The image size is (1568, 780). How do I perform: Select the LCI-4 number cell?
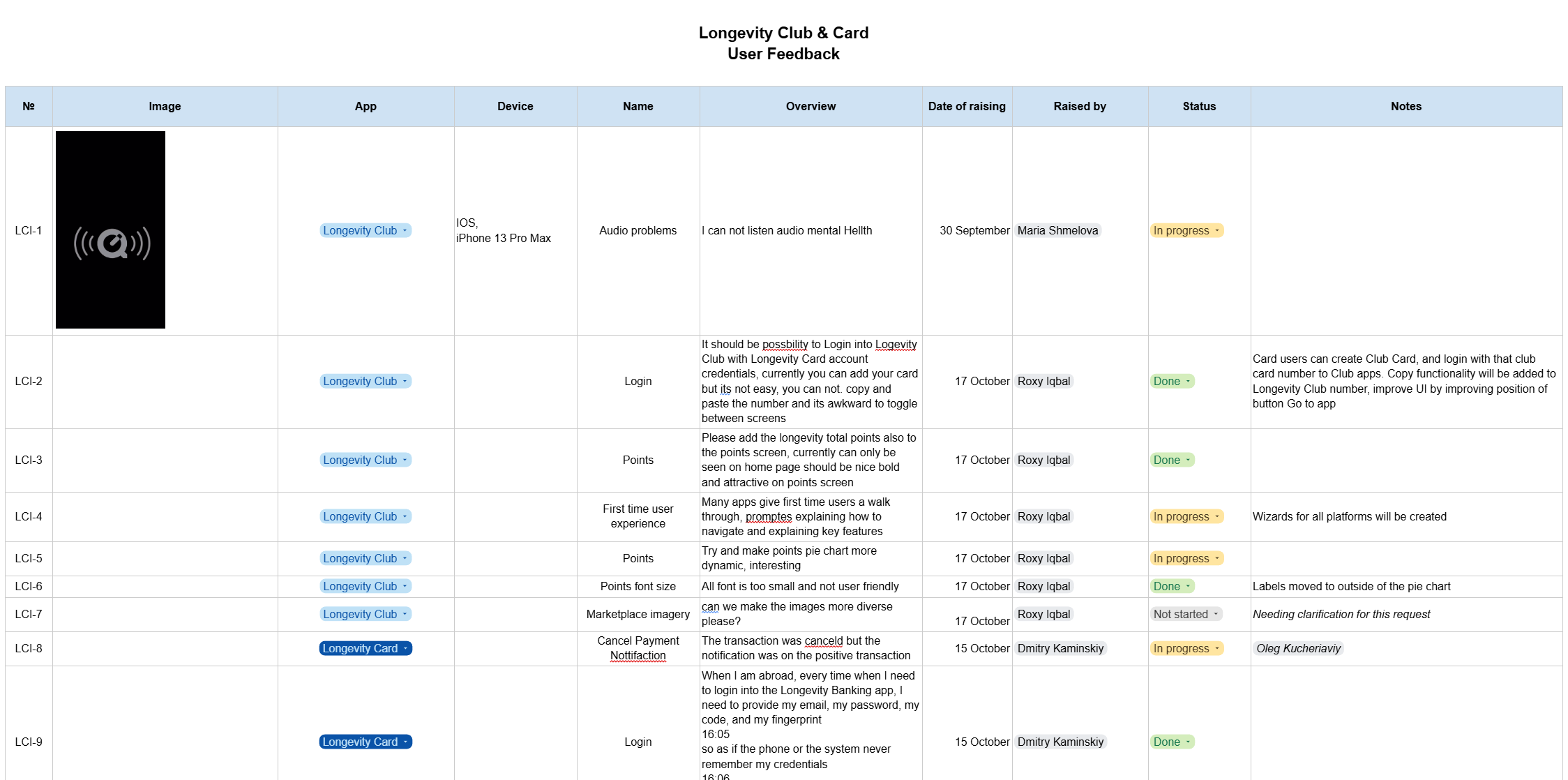[x=29, y=517]
